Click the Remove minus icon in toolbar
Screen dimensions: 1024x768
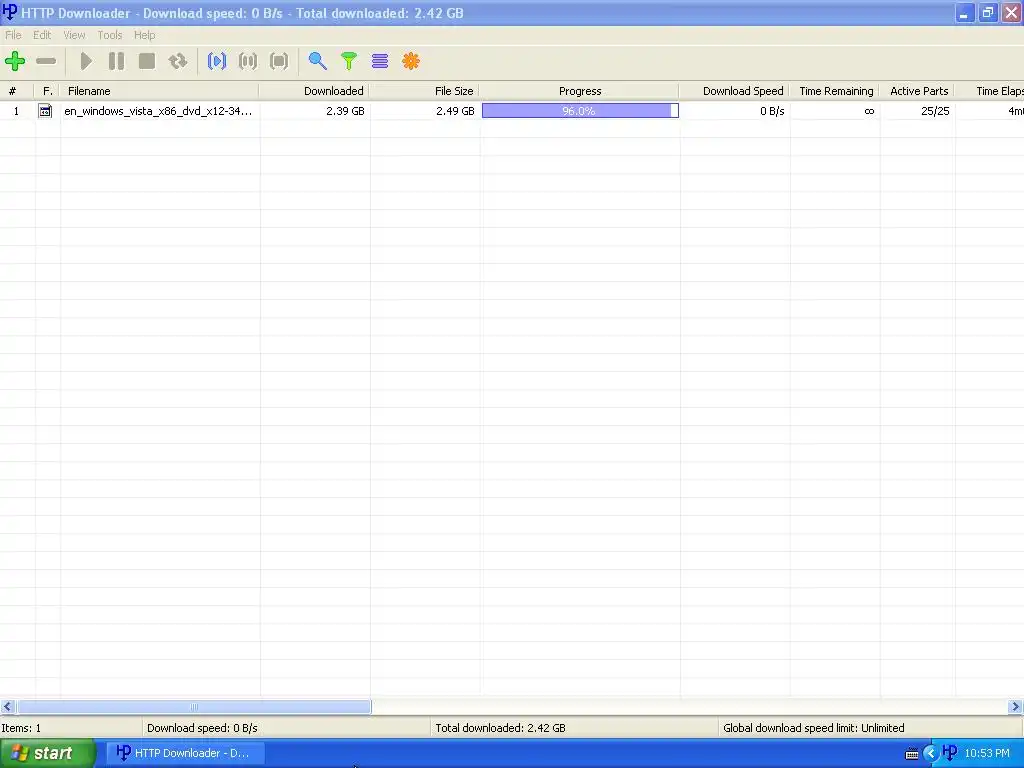46,61
